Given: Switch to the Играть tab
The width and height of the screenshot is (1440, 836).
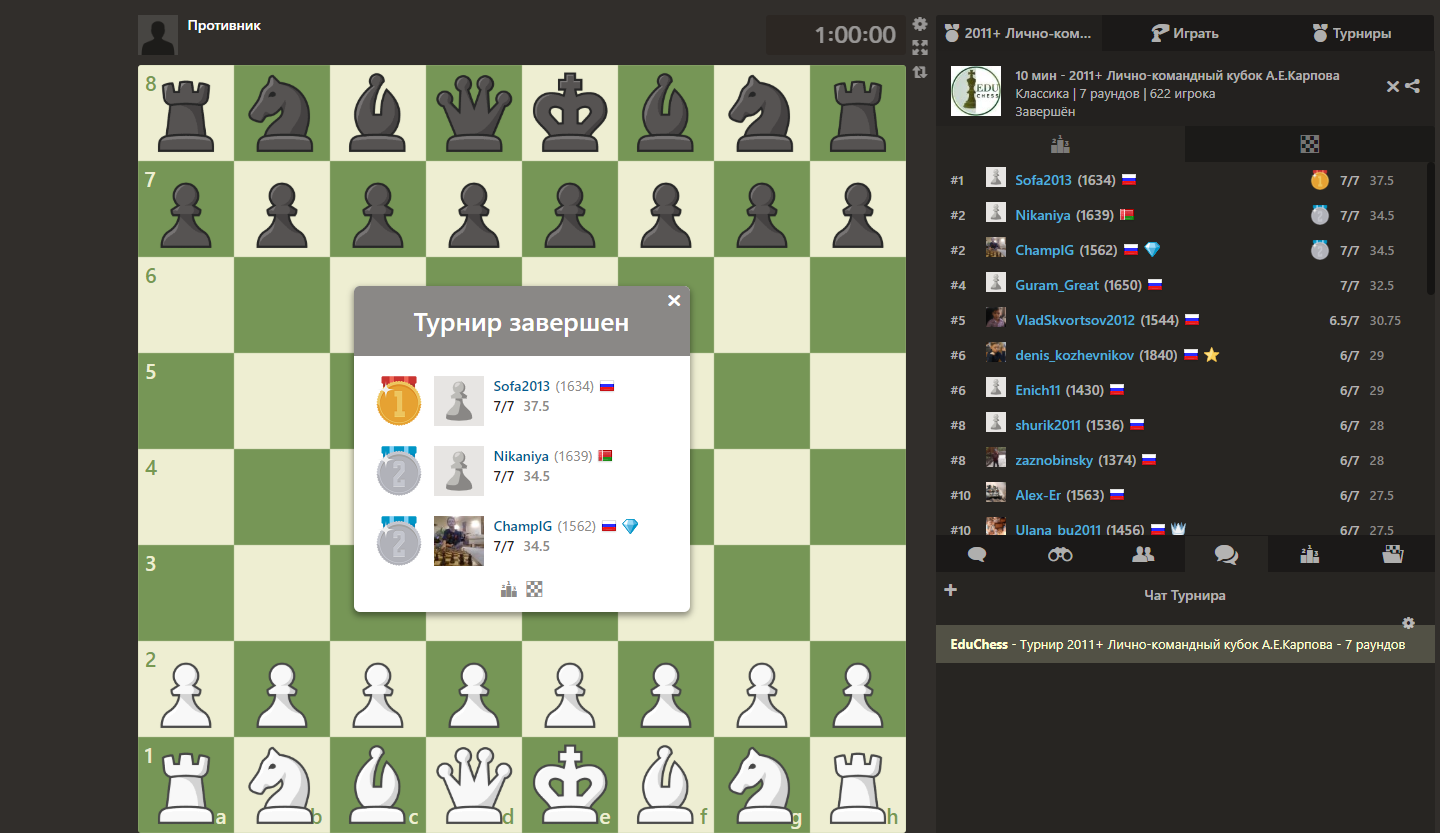Looking at the screenshot, I should pos(1185,33).
